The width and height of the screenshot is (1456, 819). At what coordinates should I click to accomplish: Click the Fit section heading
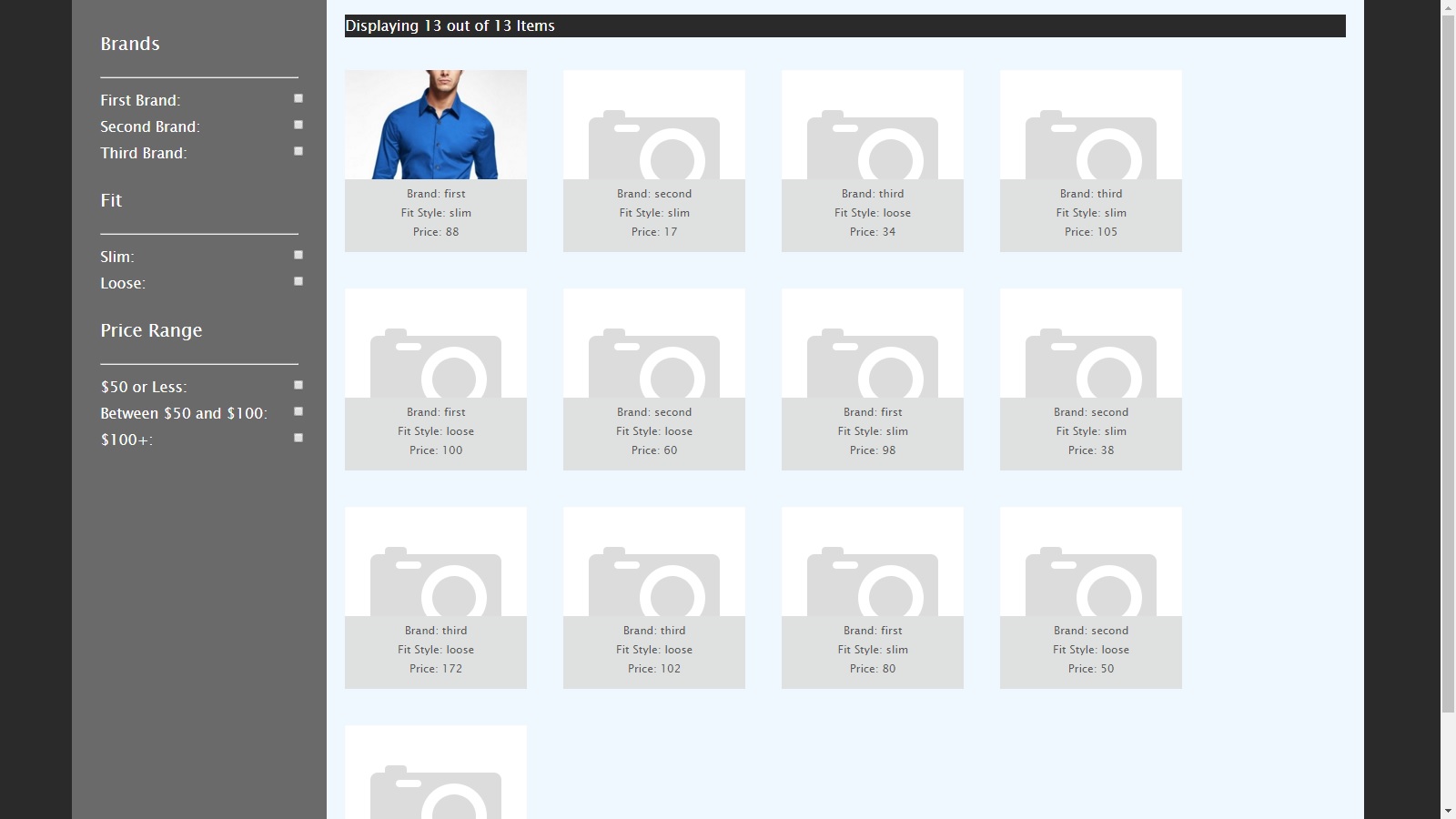point(111,200)
